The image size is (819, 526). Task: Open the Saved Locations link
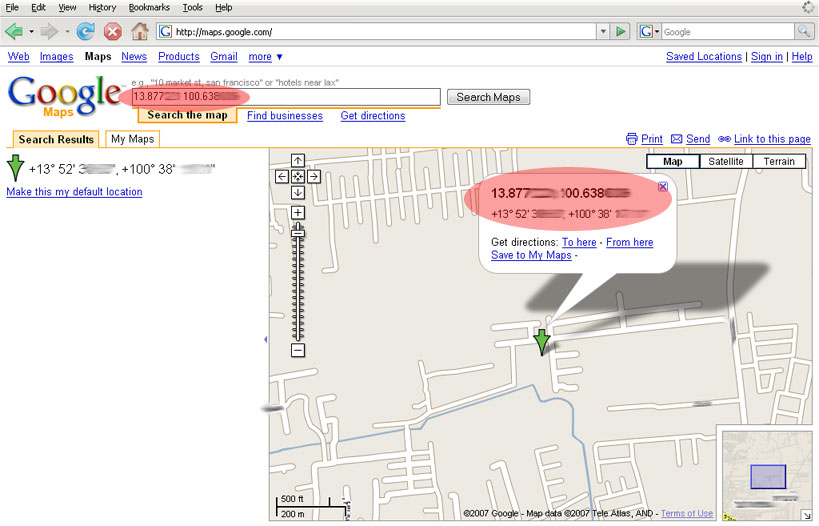(704, 56)
